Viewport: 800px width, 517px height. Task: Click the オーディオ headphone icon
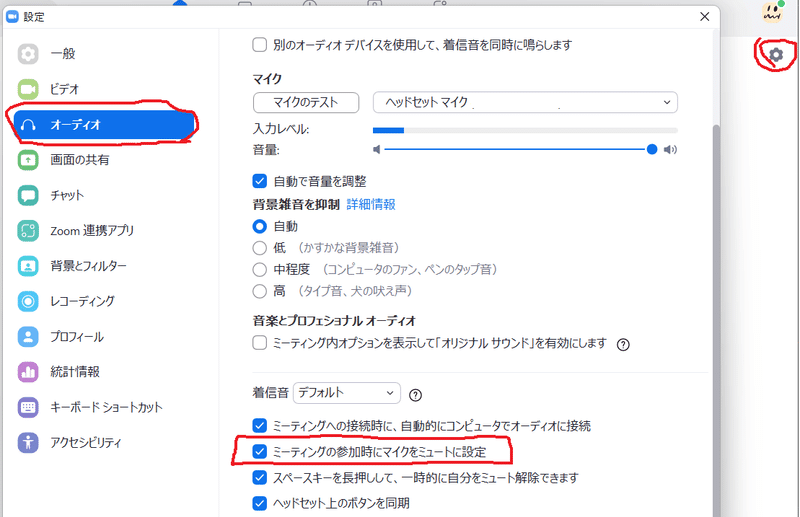point(28,125)
